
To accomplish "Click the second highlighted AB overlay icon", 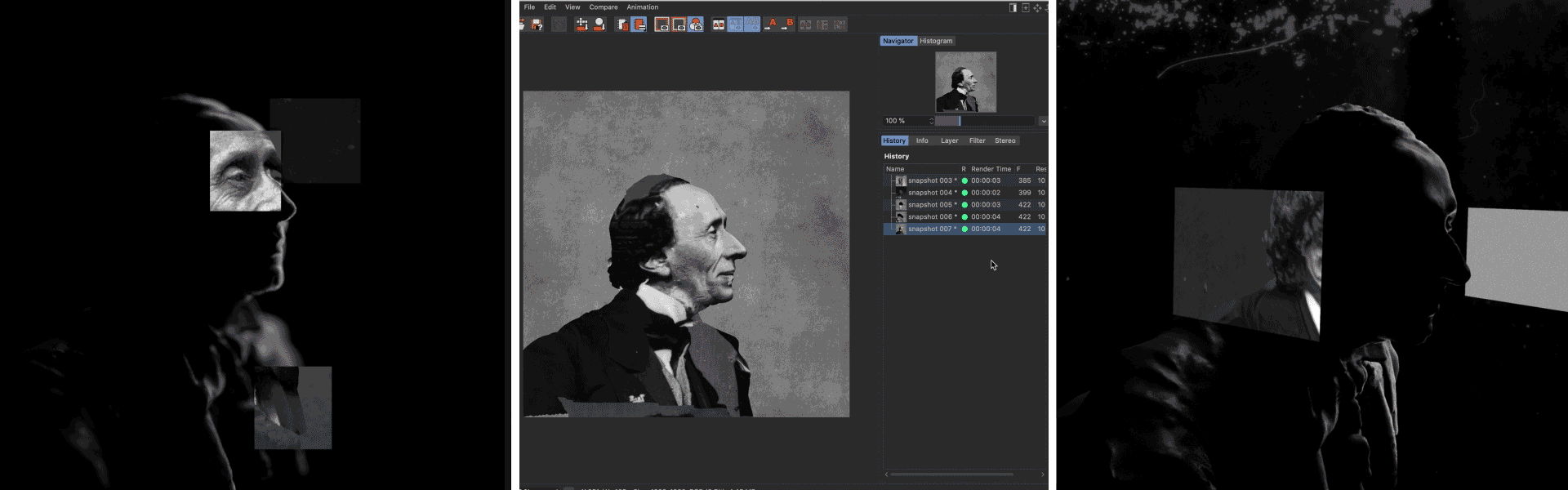I will pos(752,24).
